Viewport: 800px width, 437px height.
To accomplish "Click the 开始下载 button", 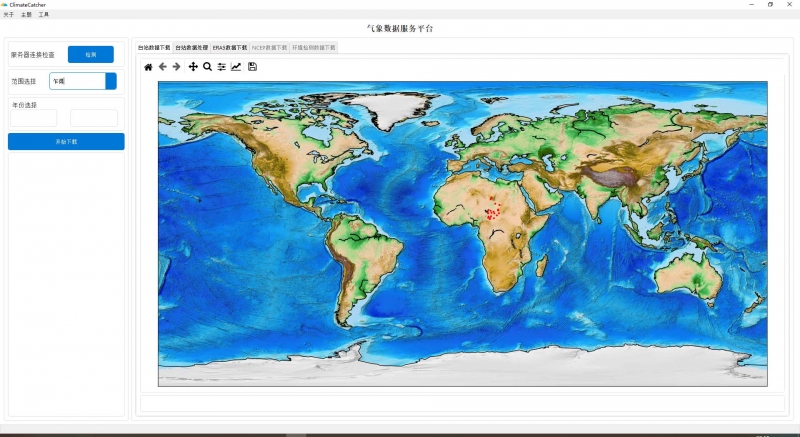I will 66,142.
